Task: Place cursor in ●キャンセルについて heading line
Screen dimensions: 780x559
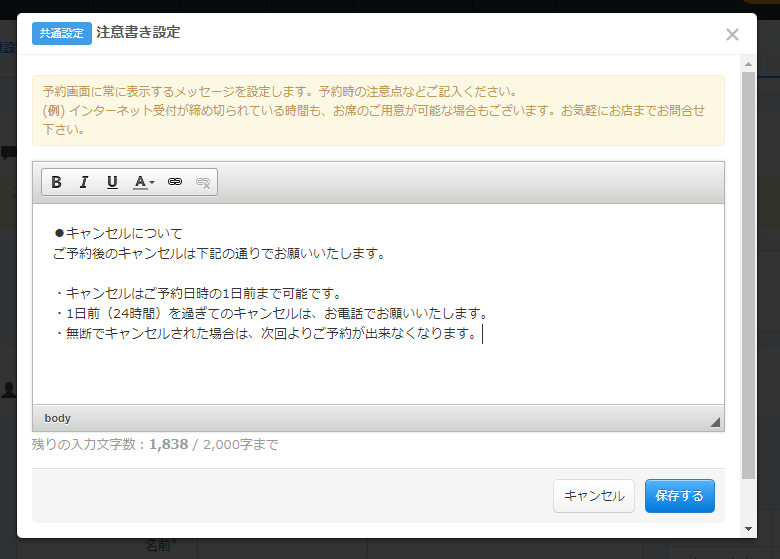Action: (120, 233)
